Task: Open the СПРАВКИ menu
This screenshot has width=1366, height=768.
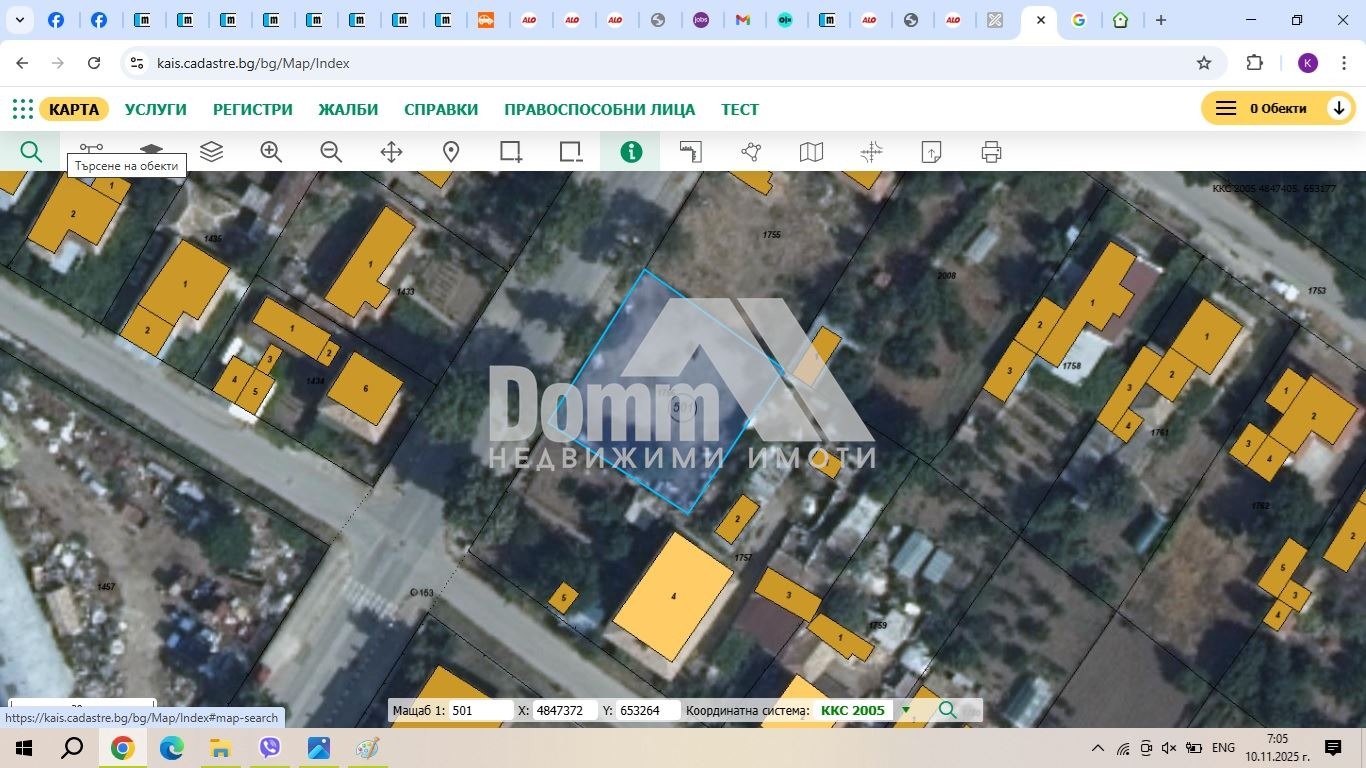Action: coord(441,109)
